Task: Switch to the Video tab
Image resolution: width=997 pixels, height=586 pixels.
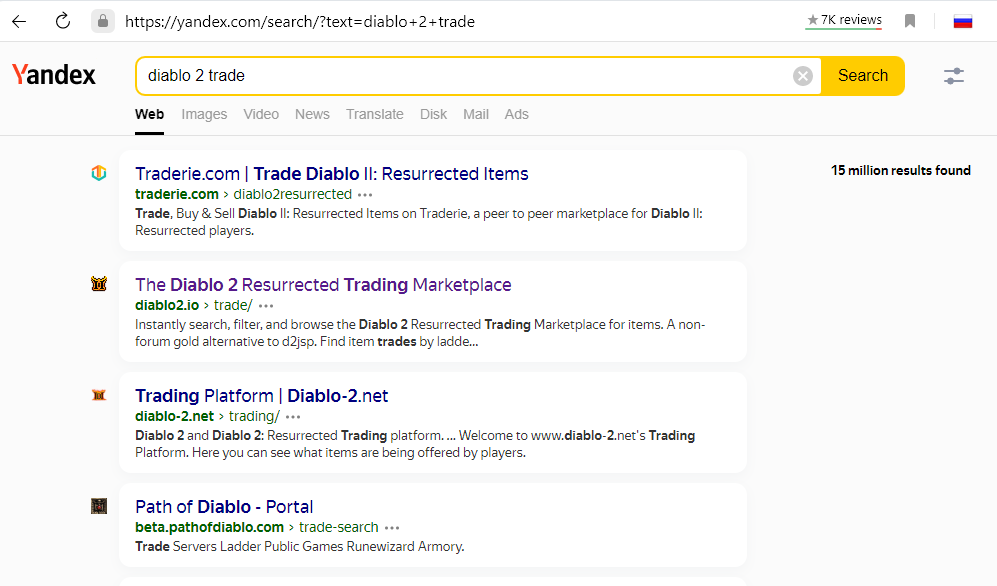Action: [x=261, y=114]
